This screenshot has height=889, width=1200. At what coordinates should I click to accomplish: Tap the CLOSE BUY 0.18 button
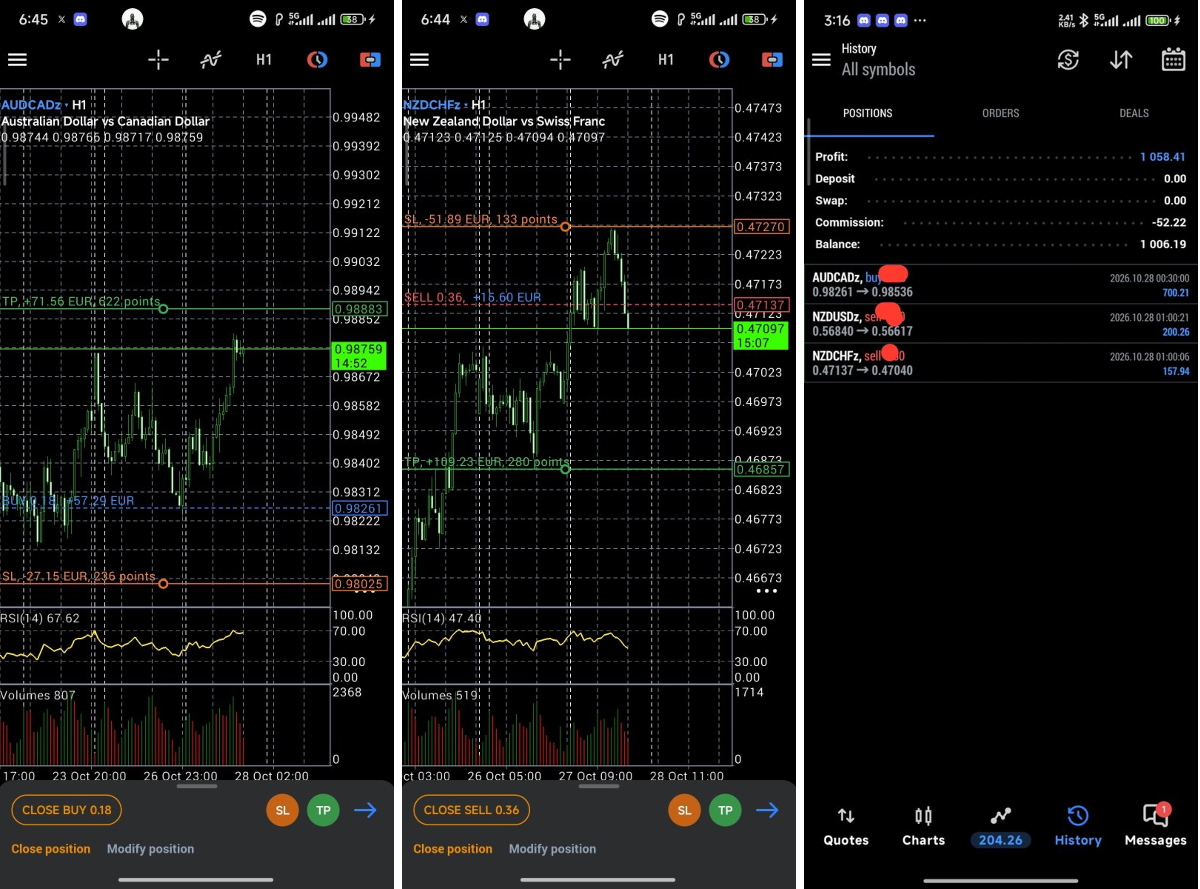click(x=67, y=810)
